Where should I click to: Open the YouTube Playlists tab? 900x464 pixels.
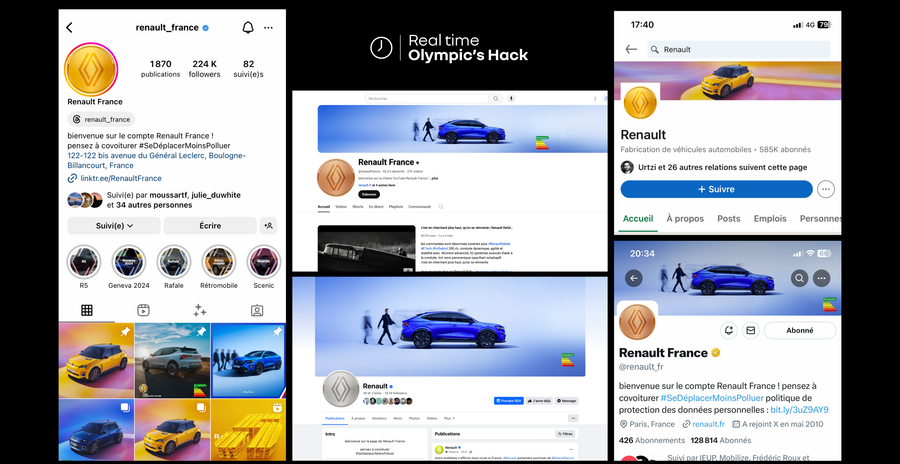[x=395, y=207]
